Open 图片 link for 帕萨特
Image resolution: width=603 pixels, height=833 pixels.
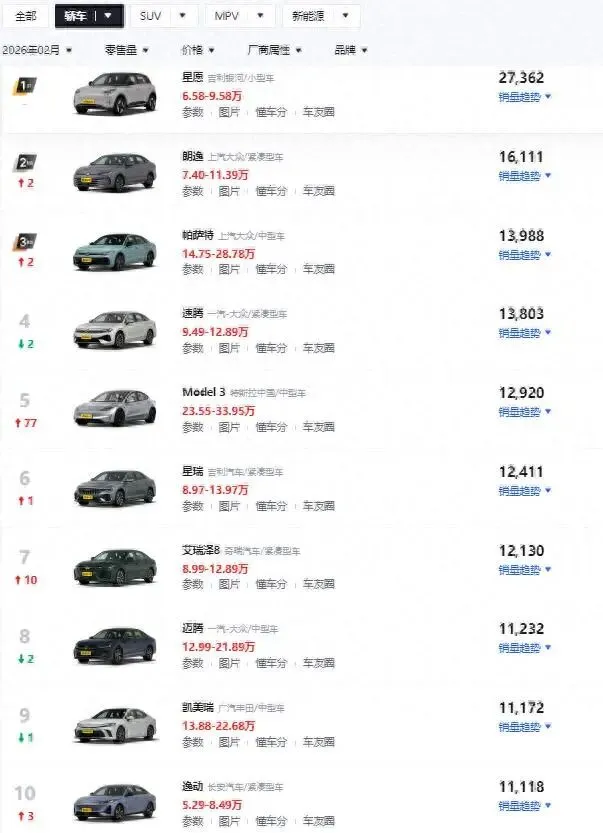click(x=229, y=269)
